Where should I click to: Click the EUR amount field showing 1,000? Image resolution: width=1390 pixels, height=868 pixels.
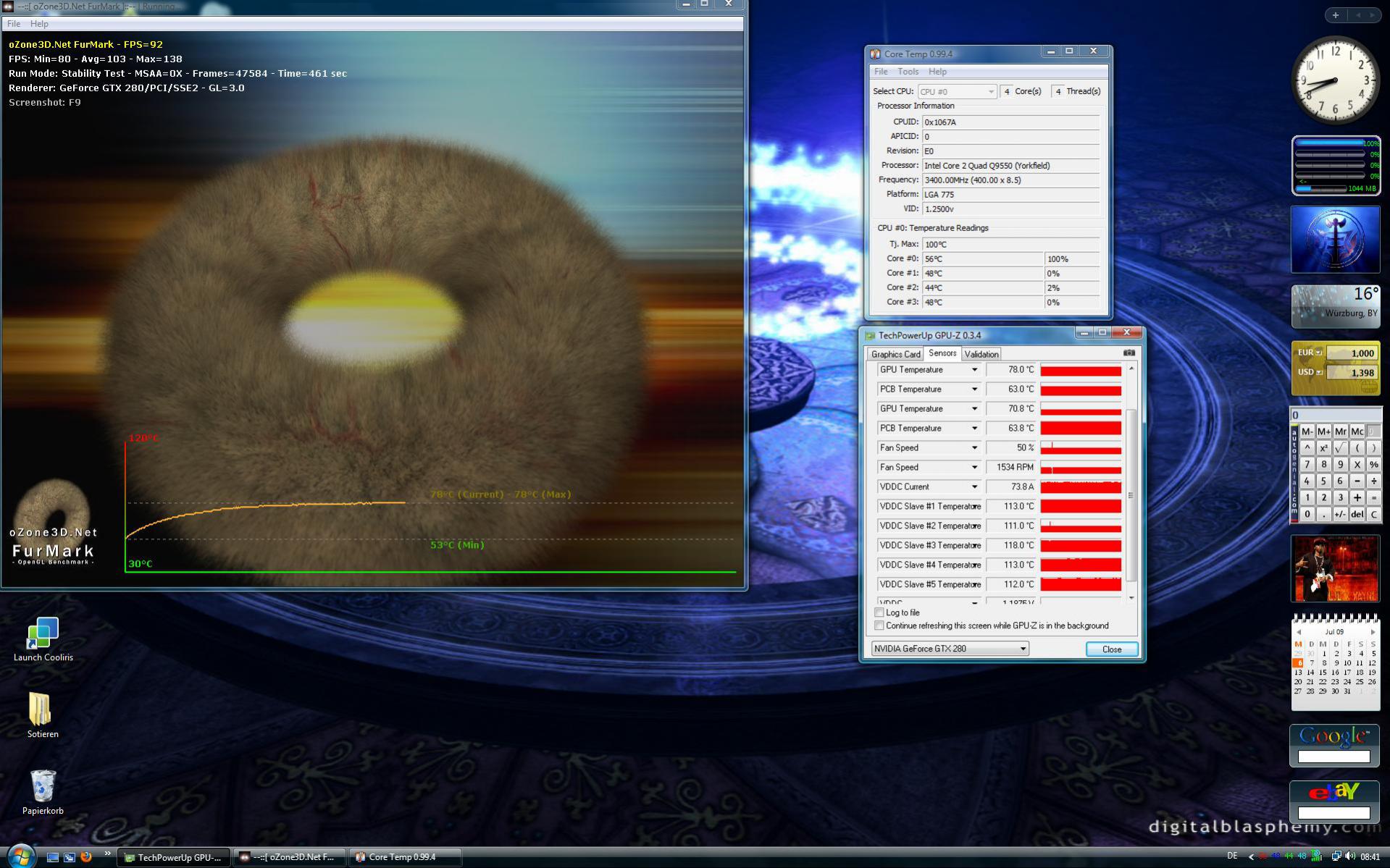pyautogui.click(x=1352, y=353)
